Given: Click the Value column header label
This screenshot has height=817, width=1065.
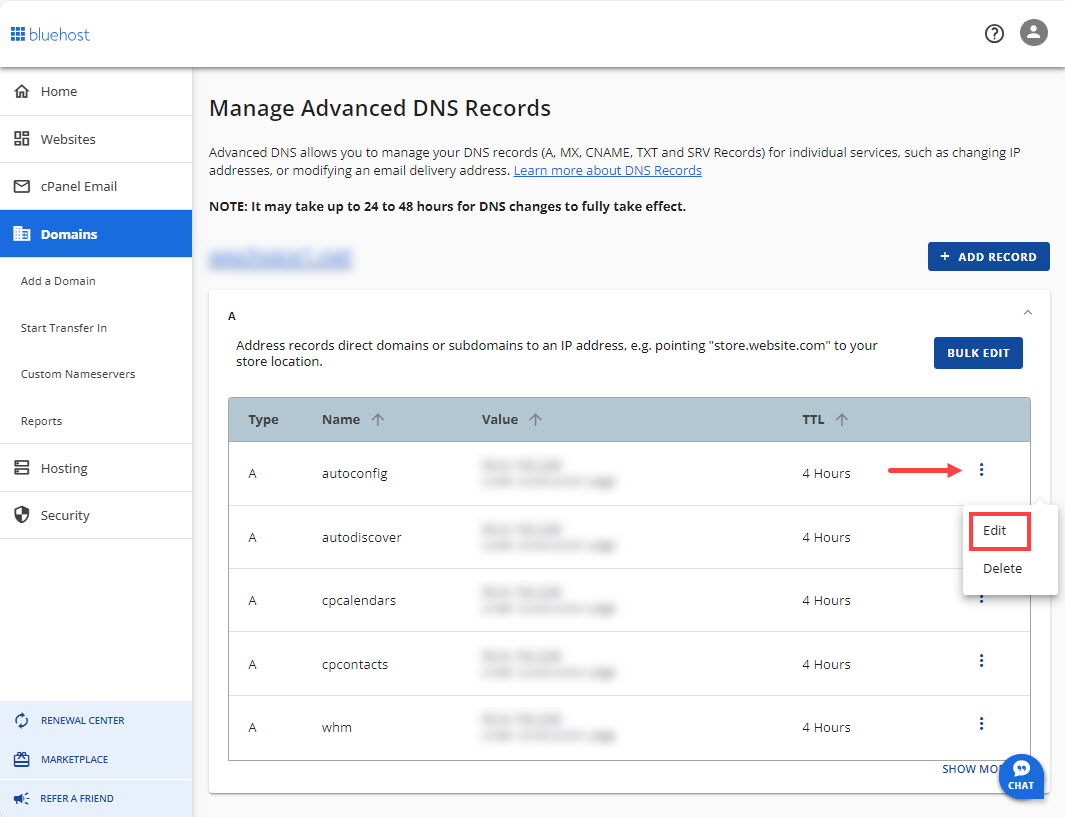Looking at the screenshot, I should tap(500, 420).
